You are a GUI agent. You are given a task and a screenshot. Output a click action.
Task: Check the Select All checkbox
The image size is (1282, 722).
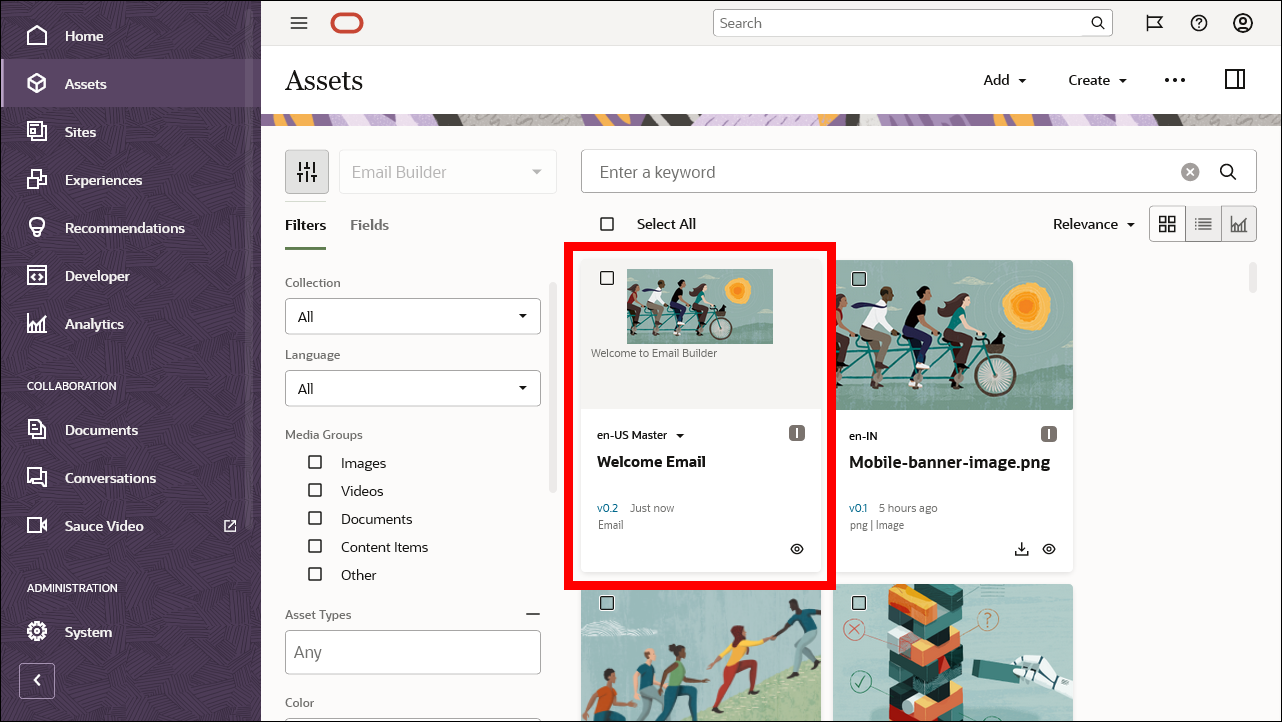607,223
